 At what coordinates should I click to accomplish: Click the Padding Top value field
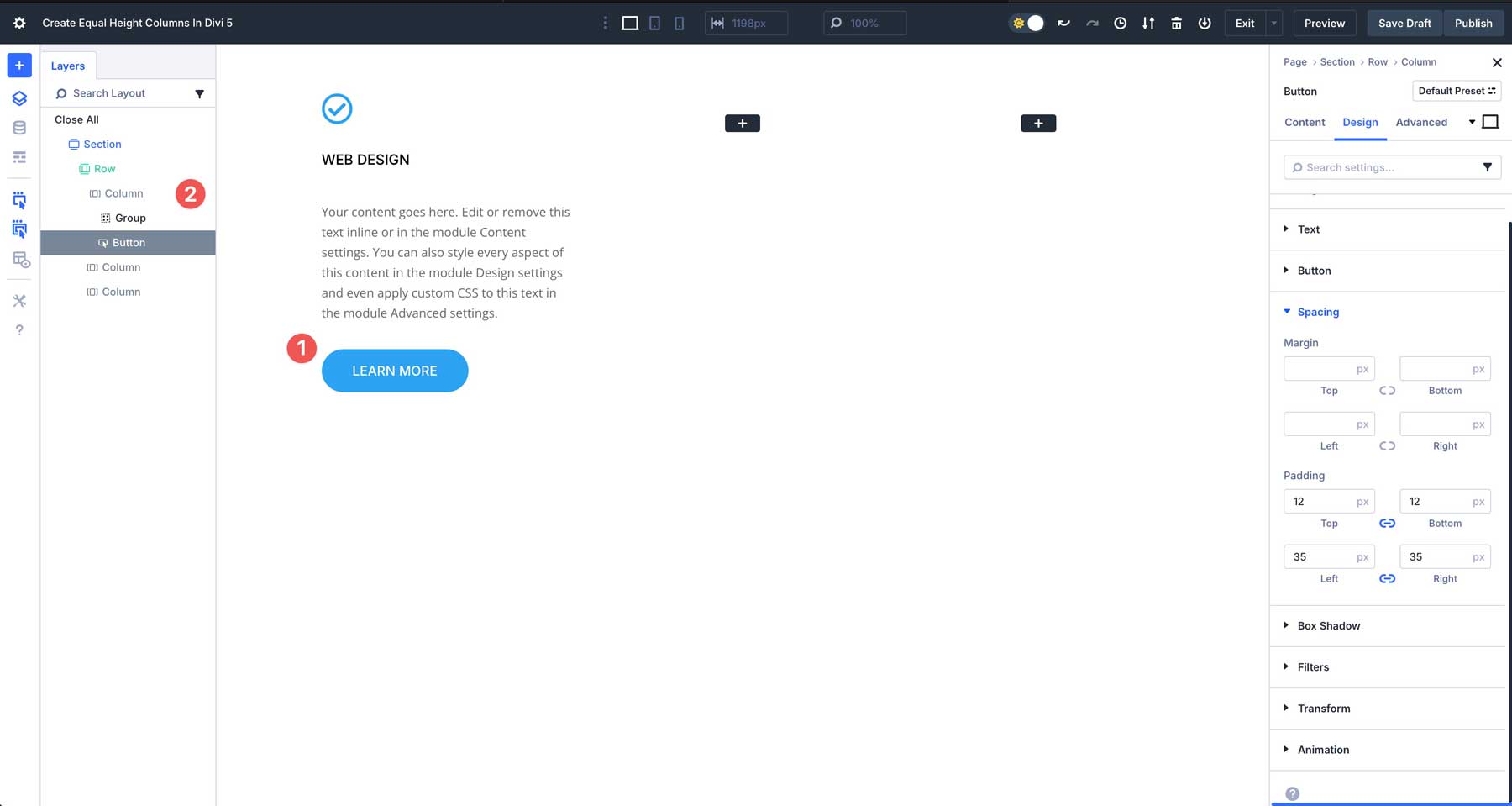coord(1329,502)
